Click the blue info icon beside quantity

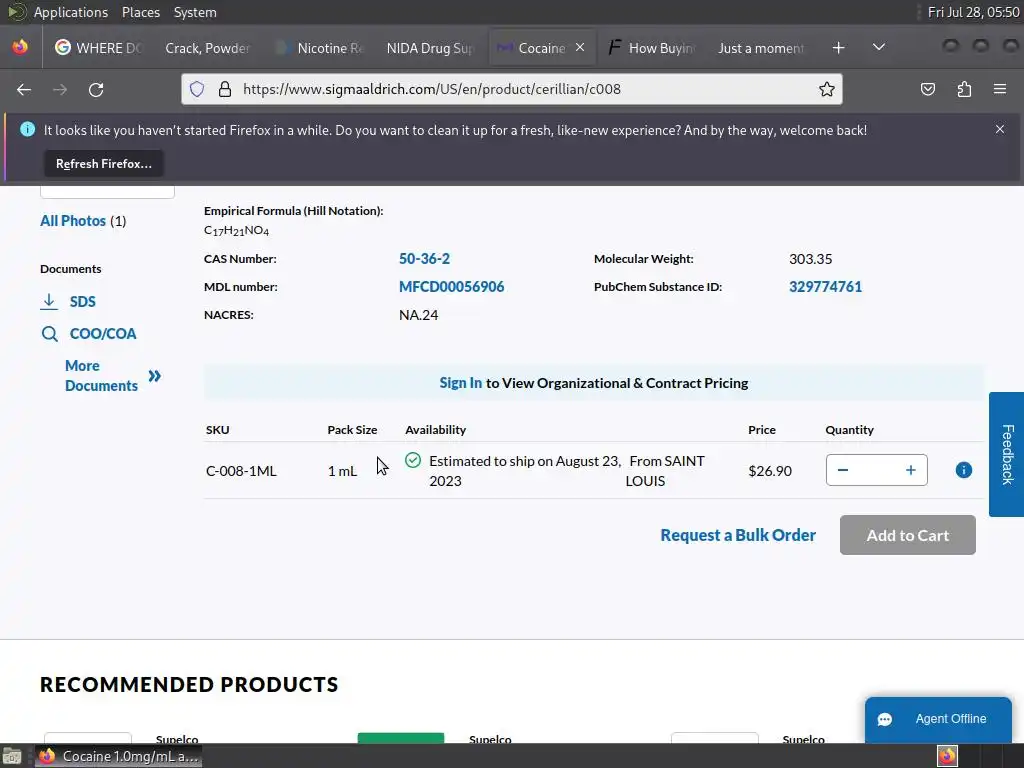[963, 470]
